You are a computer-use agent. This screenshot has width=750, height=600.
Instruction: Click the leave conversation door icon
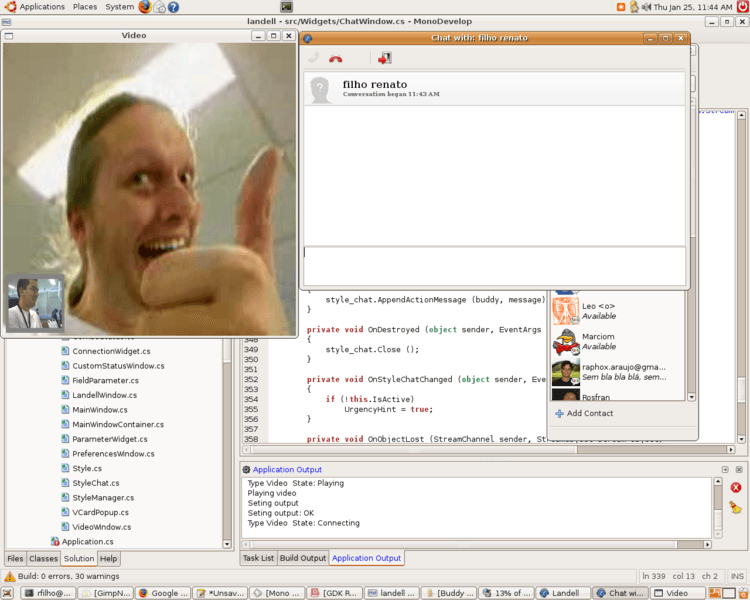click(384, 59)
